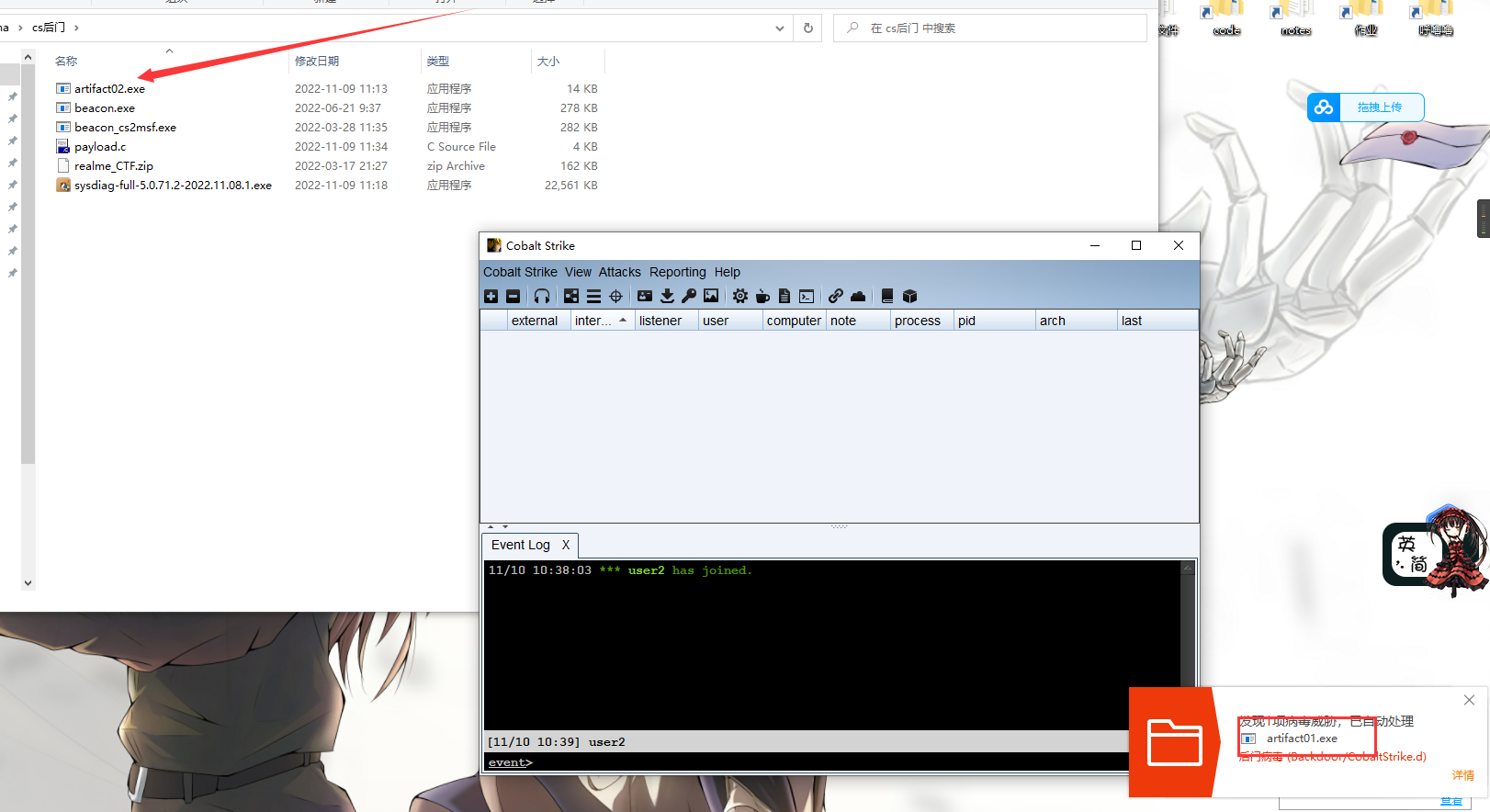Click the sort arrow above 名称 column
Viewport: 1490px width, 812px height.
click(x=169, y=51)
